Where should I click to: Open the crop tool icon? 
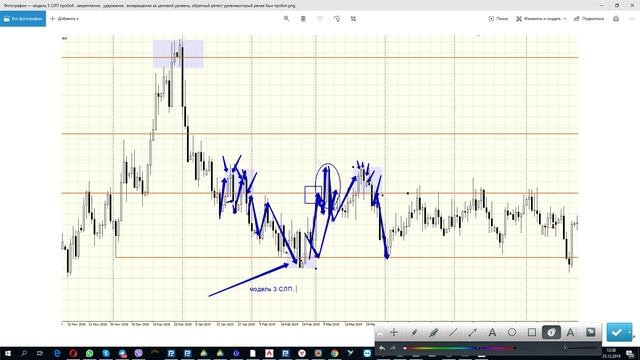(353, 19)
